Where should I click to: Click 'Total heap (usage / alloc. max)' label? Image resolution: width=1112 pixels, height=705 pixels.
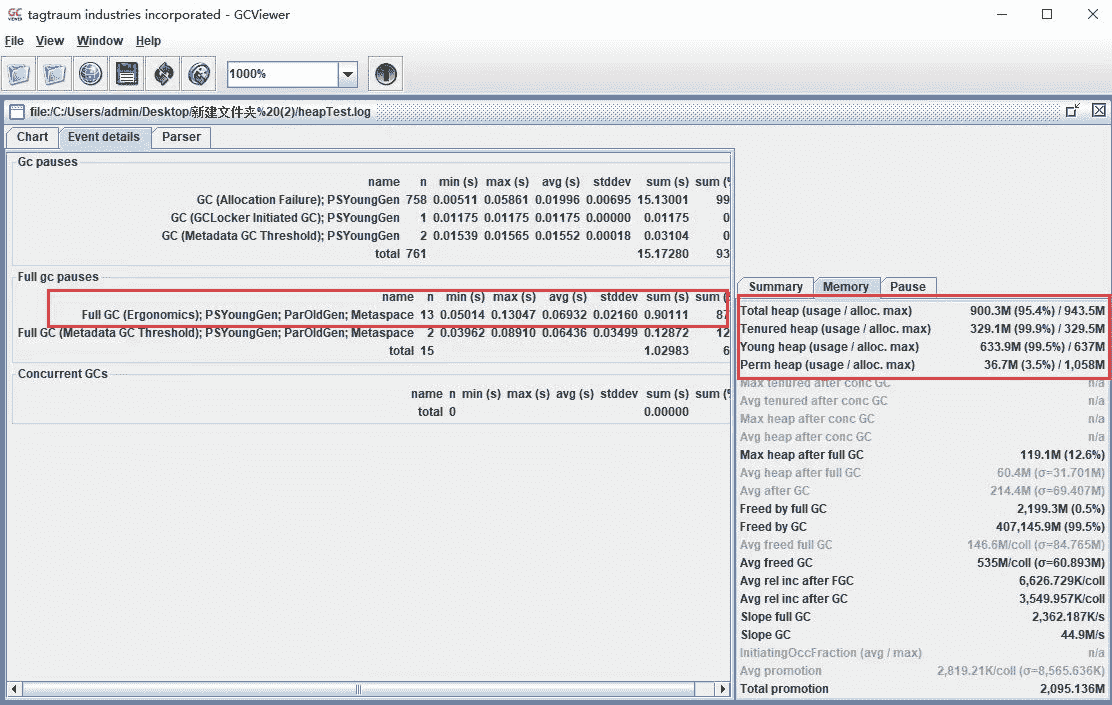coord(826,311)
